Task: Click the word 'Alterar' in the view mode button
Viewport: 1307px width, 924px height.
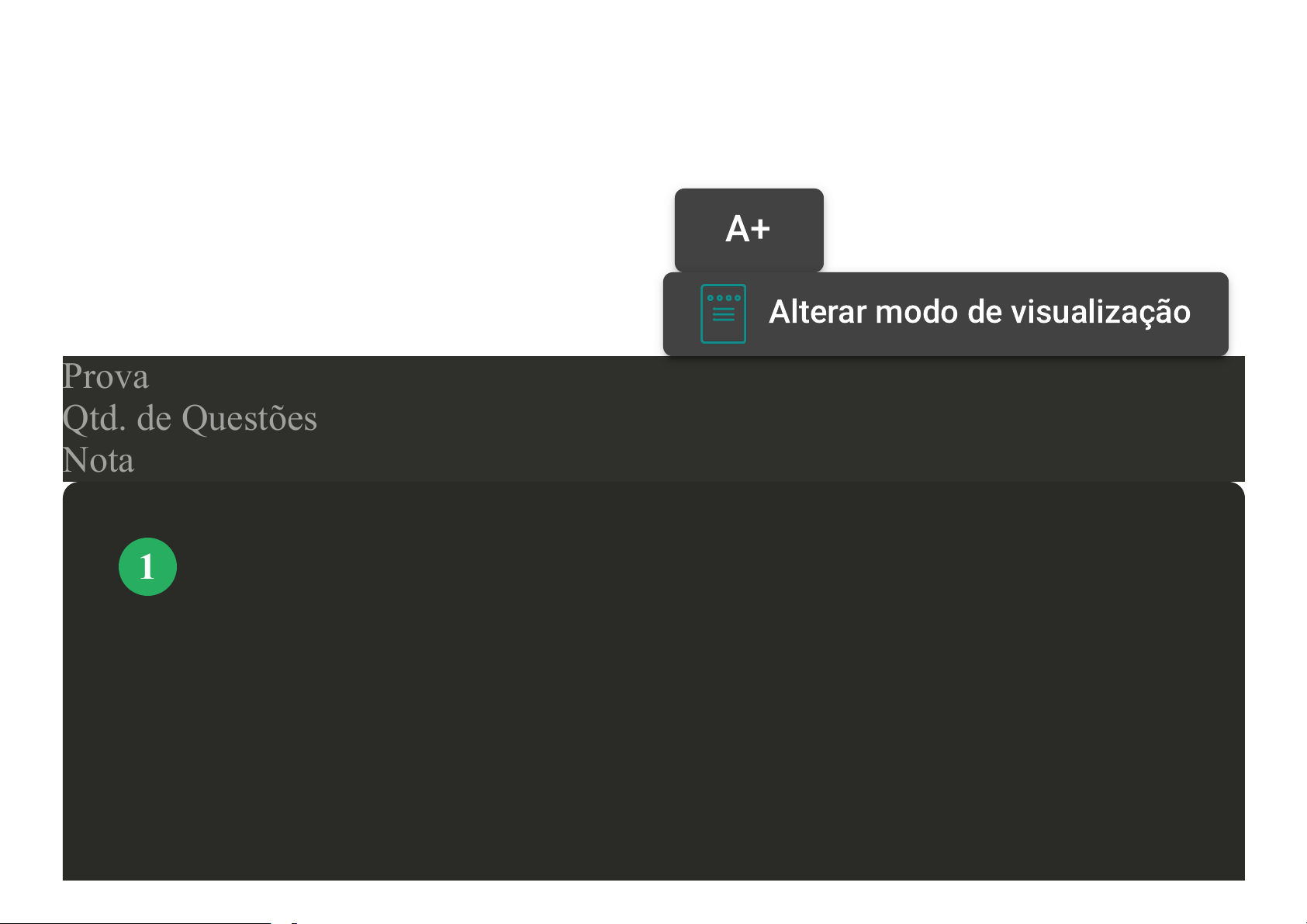Action: tap(817, 312)
